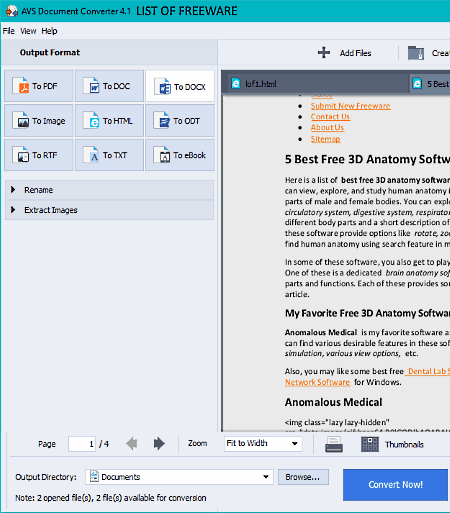
Task: Open the About Us link
Action: pos(327,128)
